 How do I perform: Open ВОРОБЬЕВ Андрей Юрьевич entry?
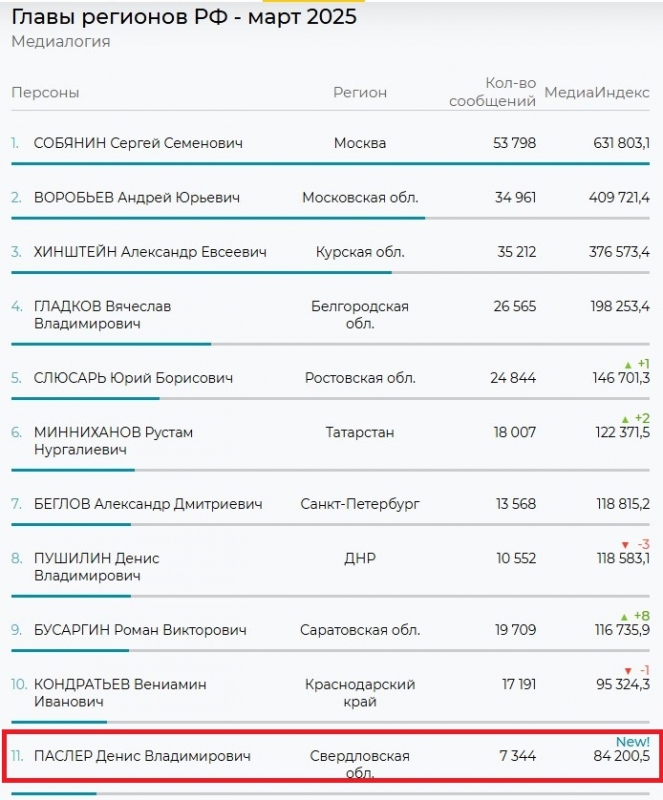point(137,198)
